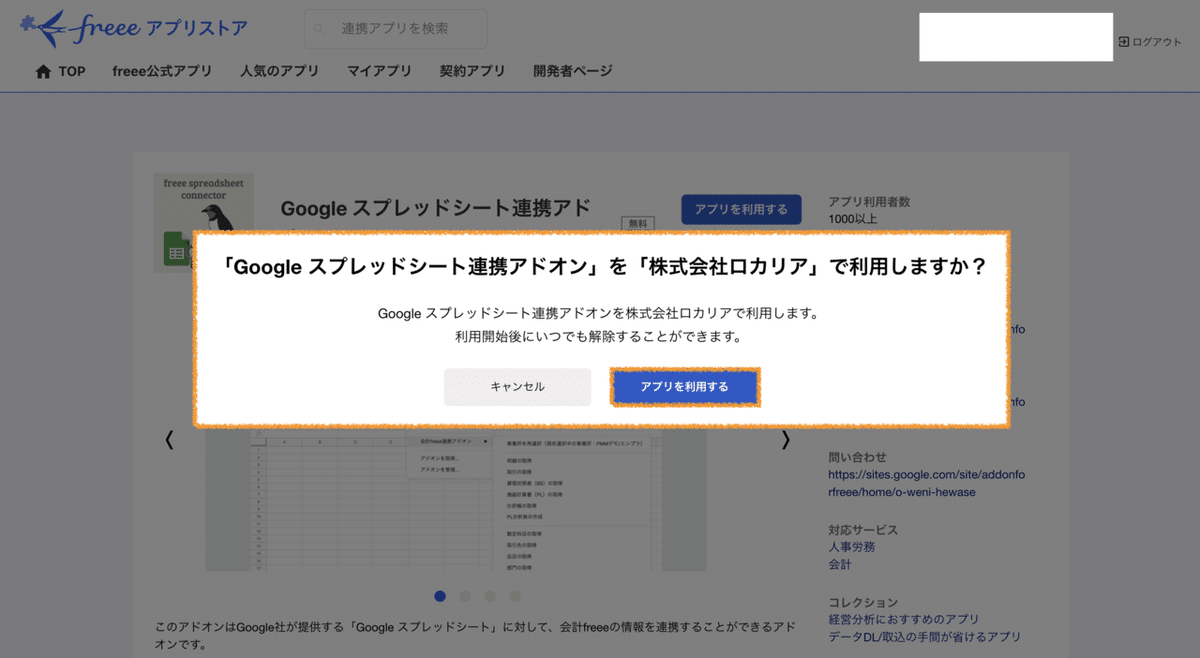
Task: Show previous screenshot with left chevron
Action: coord(169,440)
